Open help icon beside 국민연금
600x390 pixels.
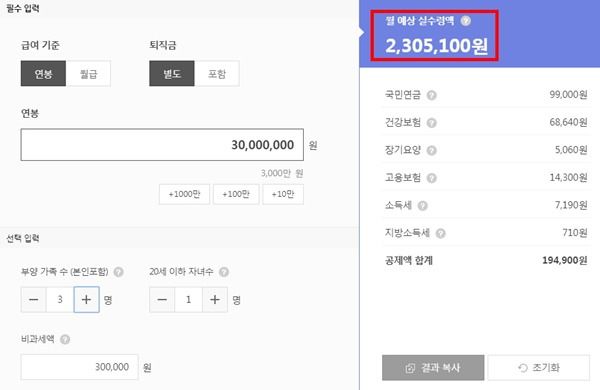click(432, 95)
